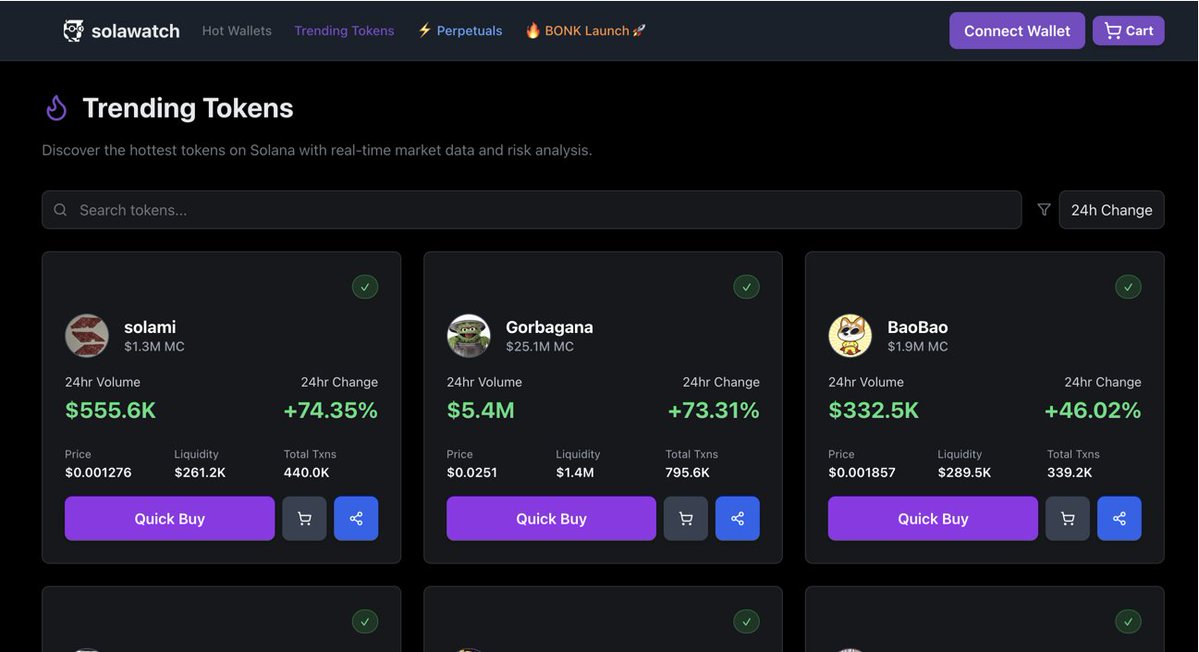Click the solami token name
1199x652 pixels.
[150, 327]
